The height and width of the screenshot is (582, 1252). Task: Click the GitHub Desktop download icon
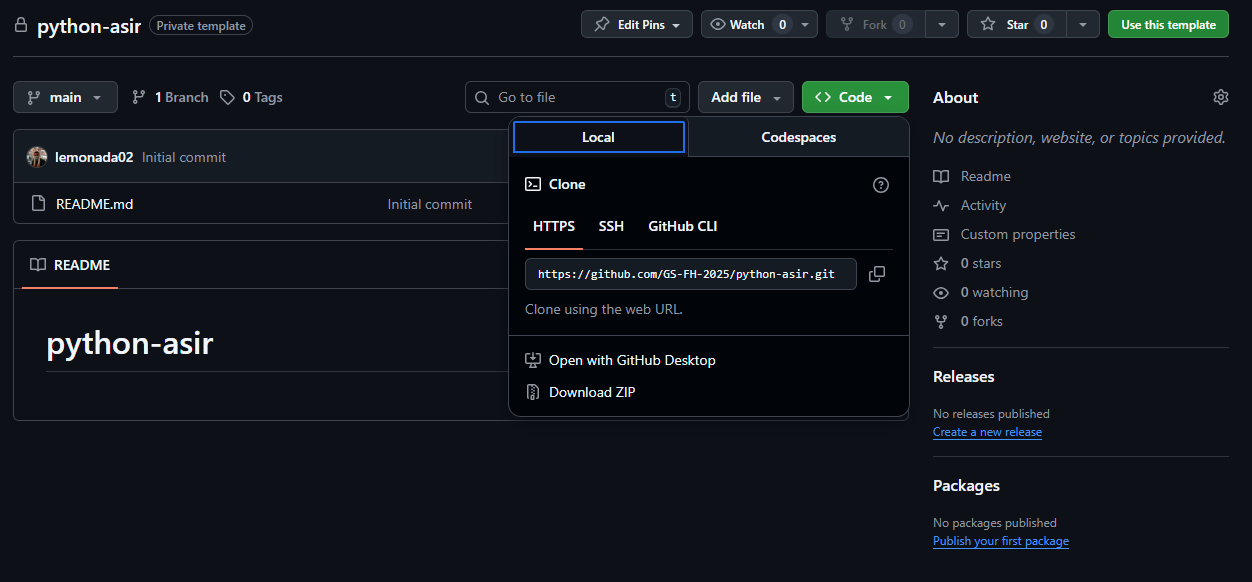click(x=533, y=360)
